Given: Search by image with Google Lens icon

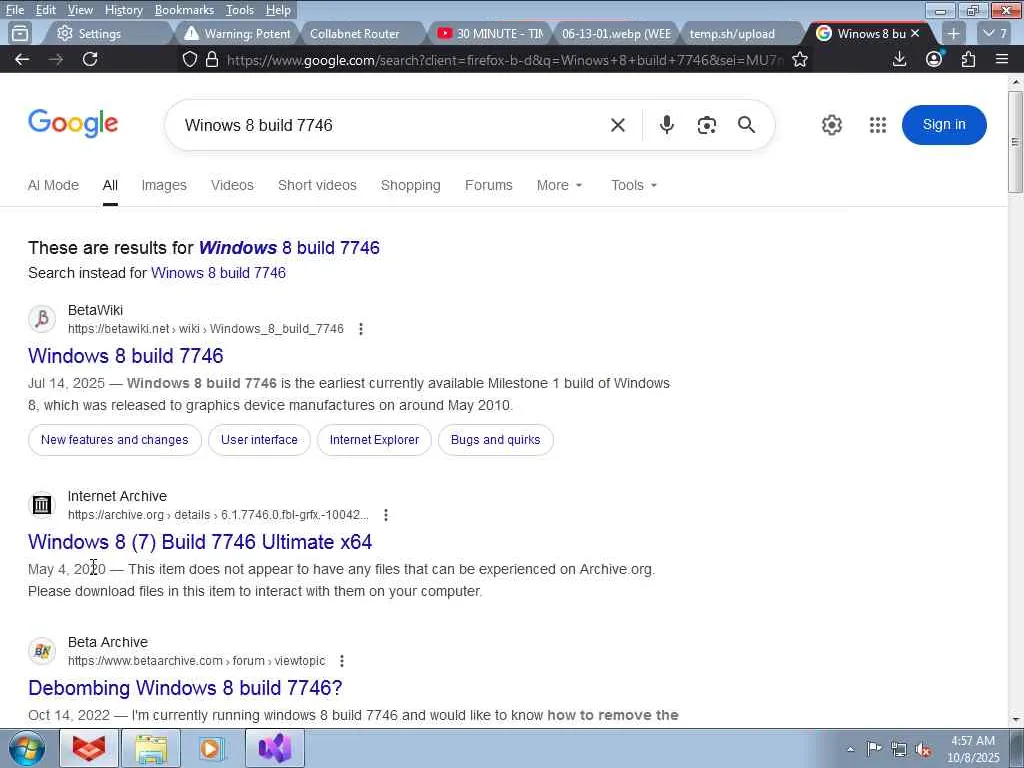Looking at the screenshot, I should click(x=707, y=125).
